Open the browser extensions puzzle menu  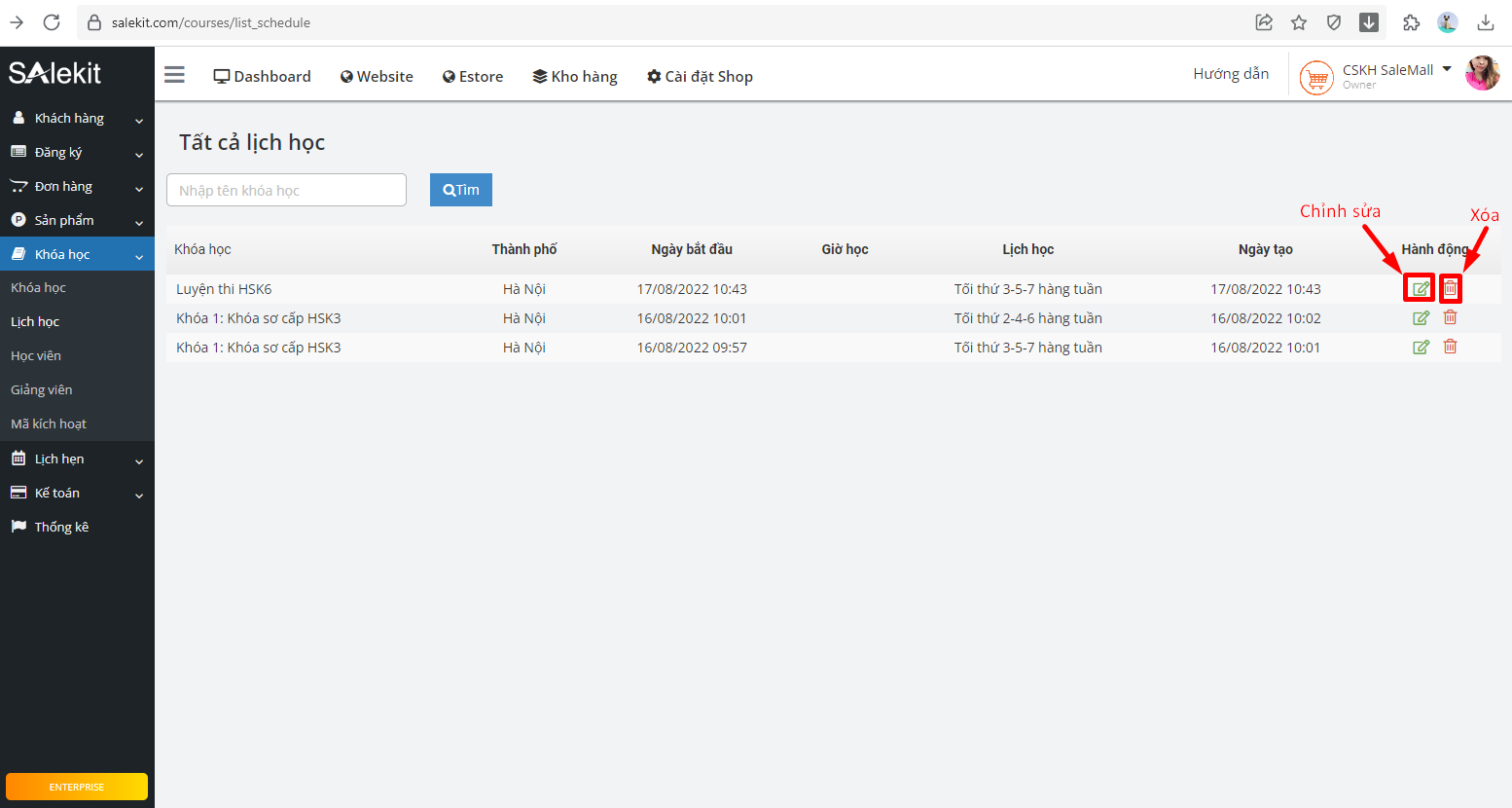tap(1412, 22)
